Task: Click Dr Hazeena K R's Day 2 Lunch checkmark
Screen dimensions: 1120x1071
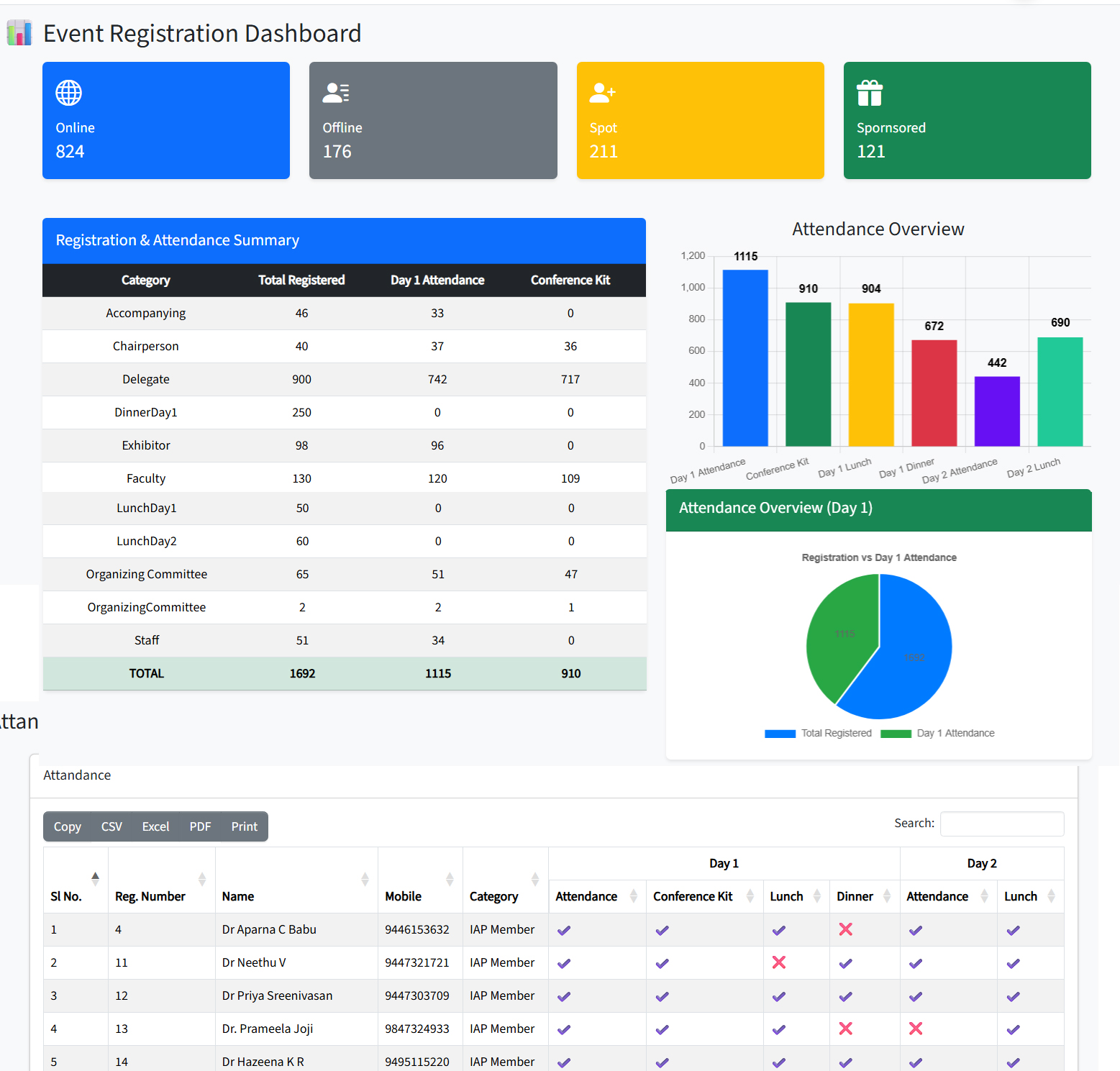Action: [1012, 1062]
